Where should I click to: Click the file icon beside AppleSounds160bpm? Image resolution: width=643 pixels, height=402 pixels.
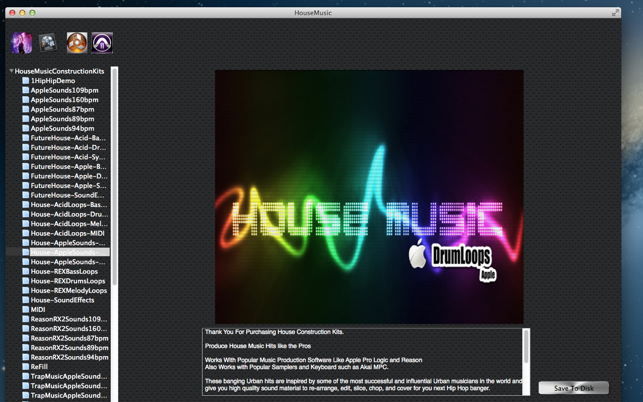(25, 100)
